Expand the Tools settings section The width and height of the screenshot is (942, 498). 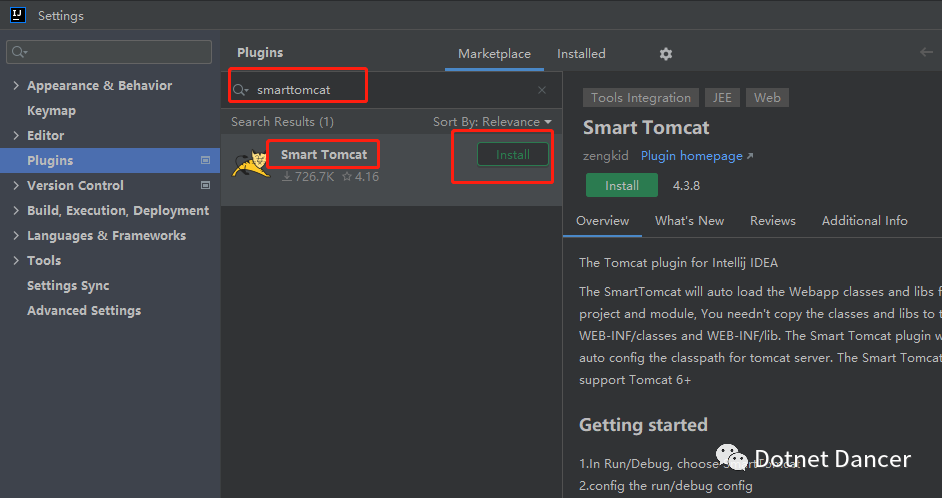tap(16, 261)
